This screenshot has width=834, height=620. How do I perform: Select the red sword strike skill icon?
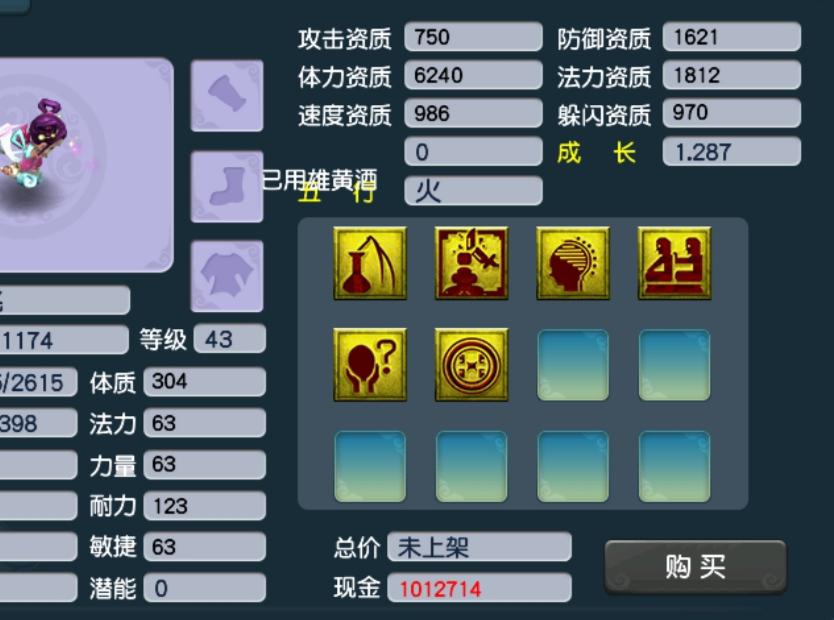[x=471, y=263]
